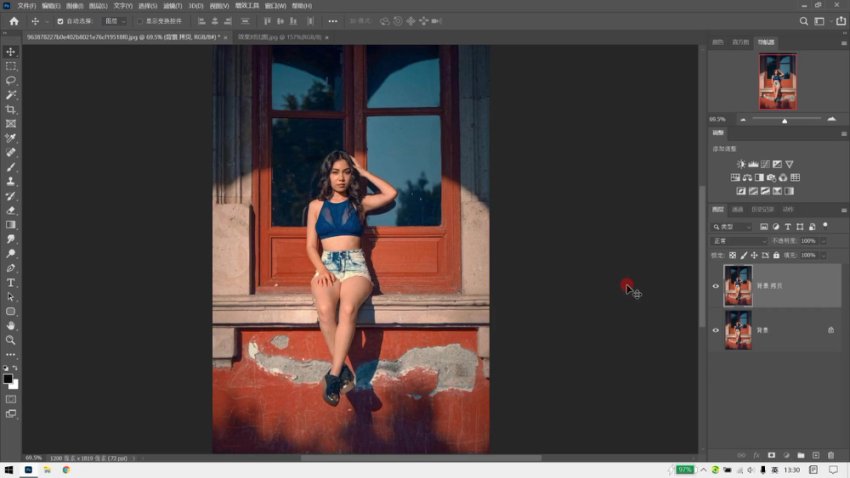Viewport: 850px width, 478px height.
Task: Click the Brightness/Contrast adjustment icon
Action: [740, 164]
